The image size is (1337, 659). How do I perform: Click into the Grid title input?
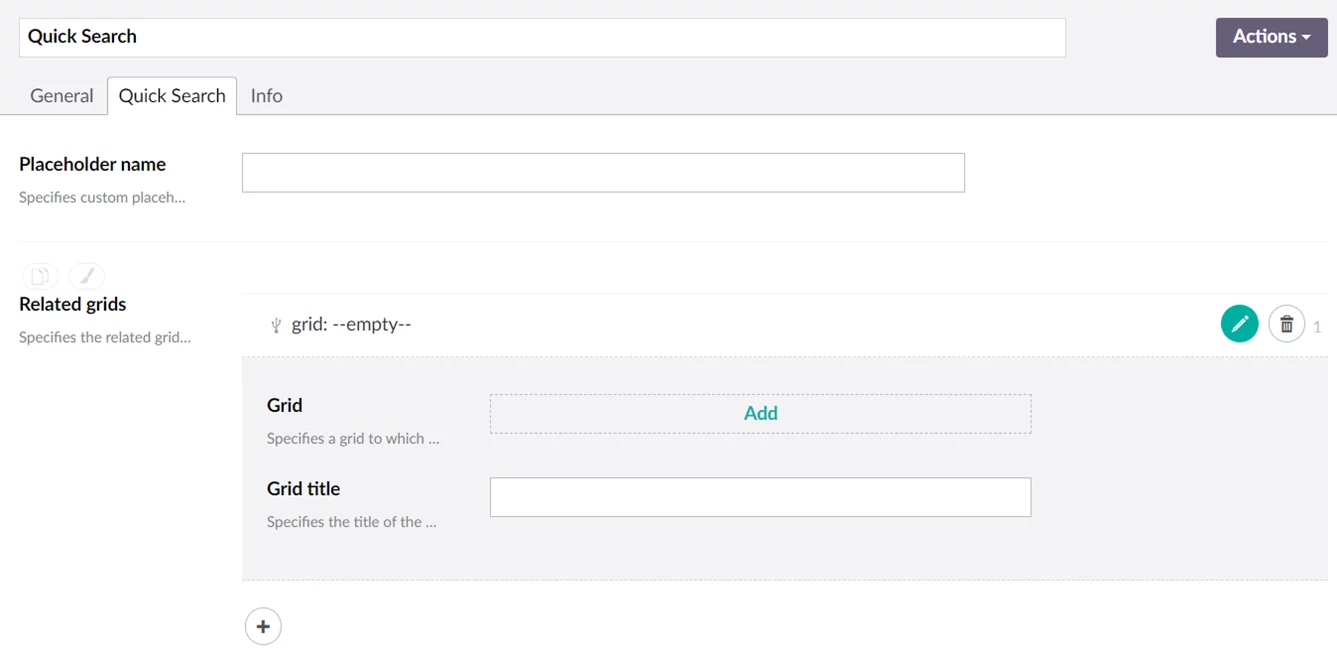(x=760, y=497)
